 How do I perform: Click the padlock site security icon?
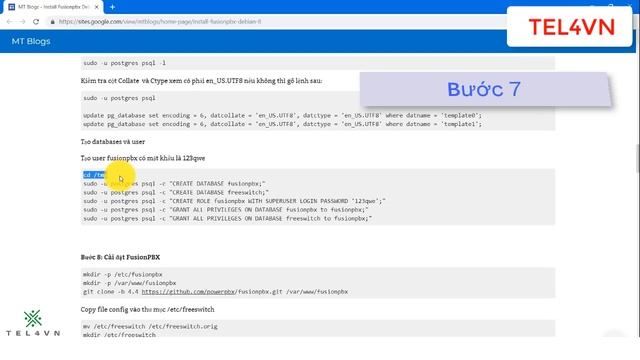tap(52, 22)
